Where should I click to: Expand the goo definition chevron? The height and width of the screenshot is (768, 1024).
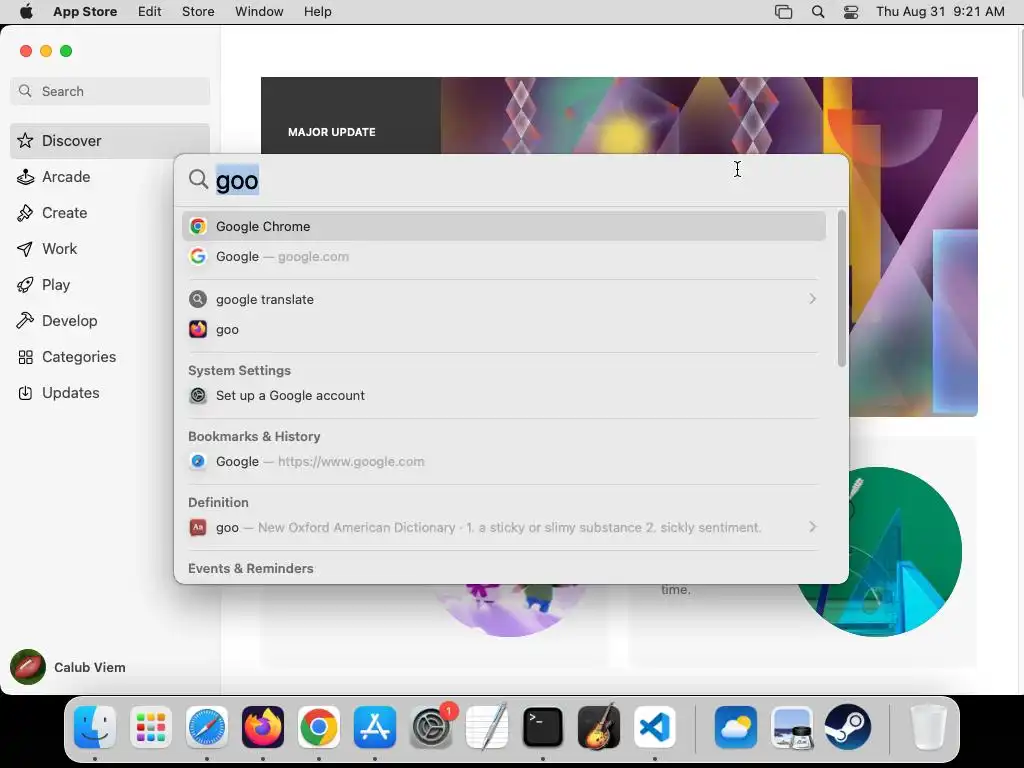[812, 526]
